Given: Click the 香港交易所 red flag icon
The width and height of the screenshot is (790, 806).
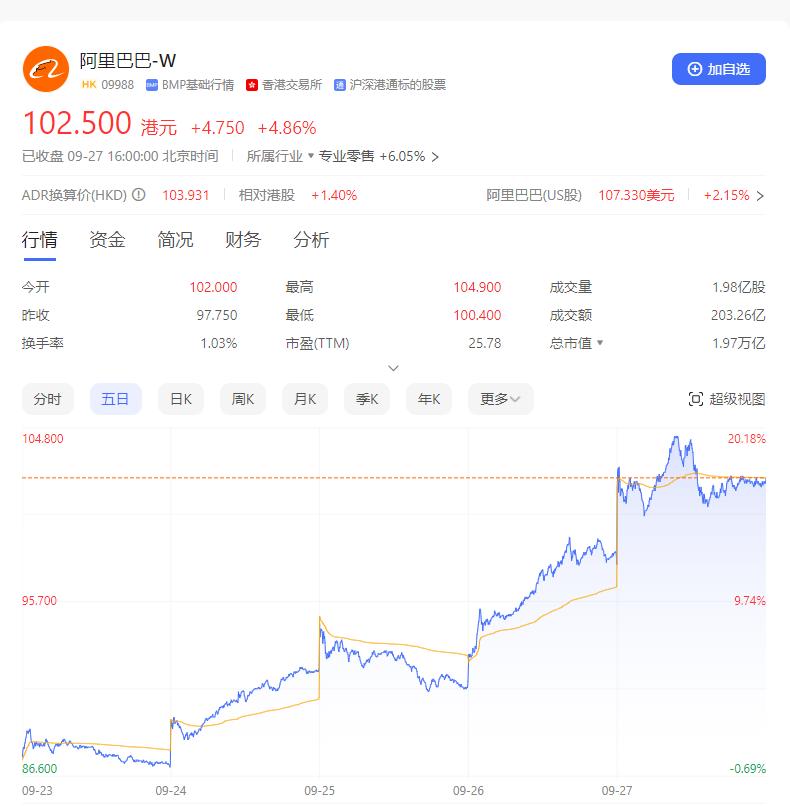Looking at the screenshot, I should click(x=251, y=85).
